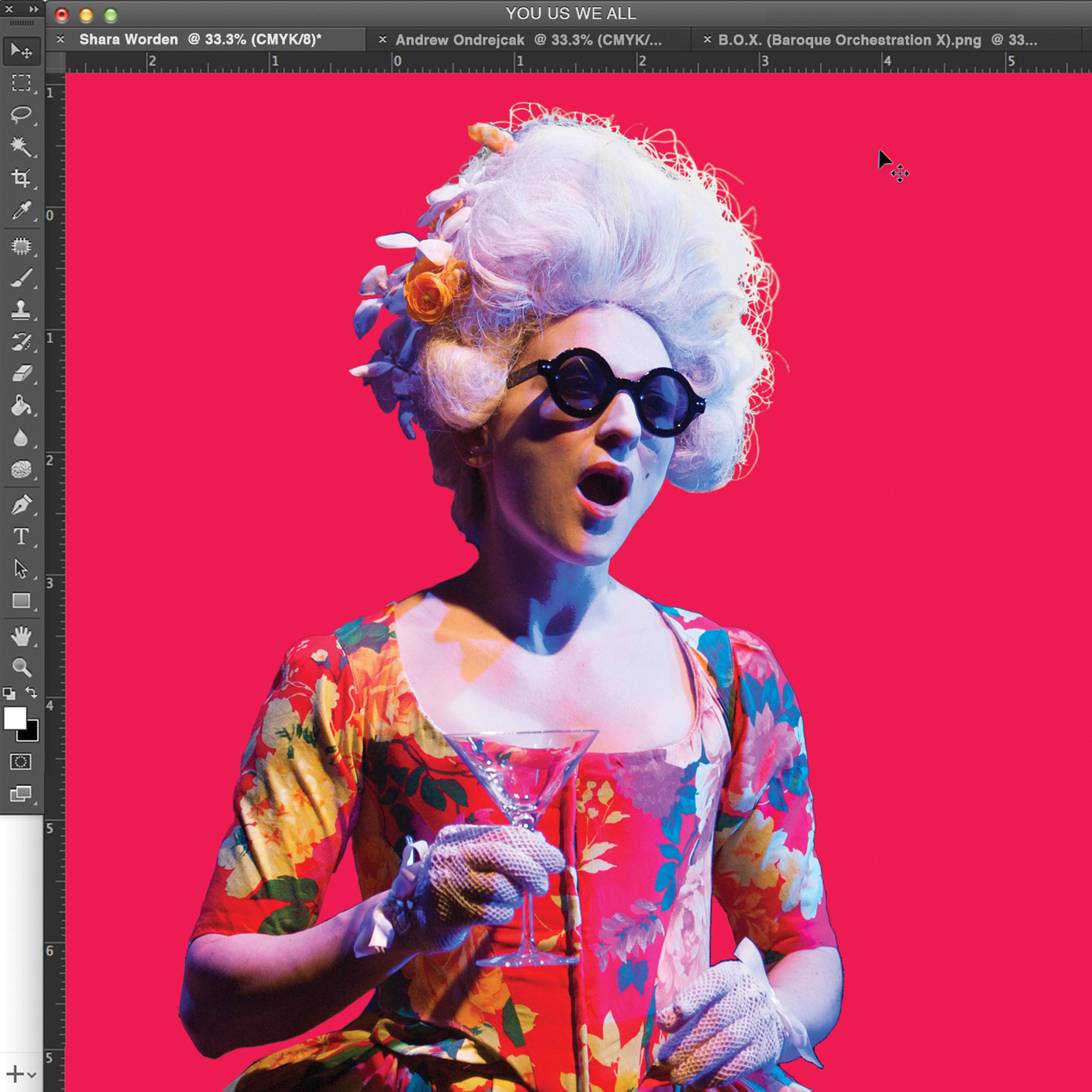Choose the Lasso tool
This screenshot has width=1092, height=1092.
(22, 115)
